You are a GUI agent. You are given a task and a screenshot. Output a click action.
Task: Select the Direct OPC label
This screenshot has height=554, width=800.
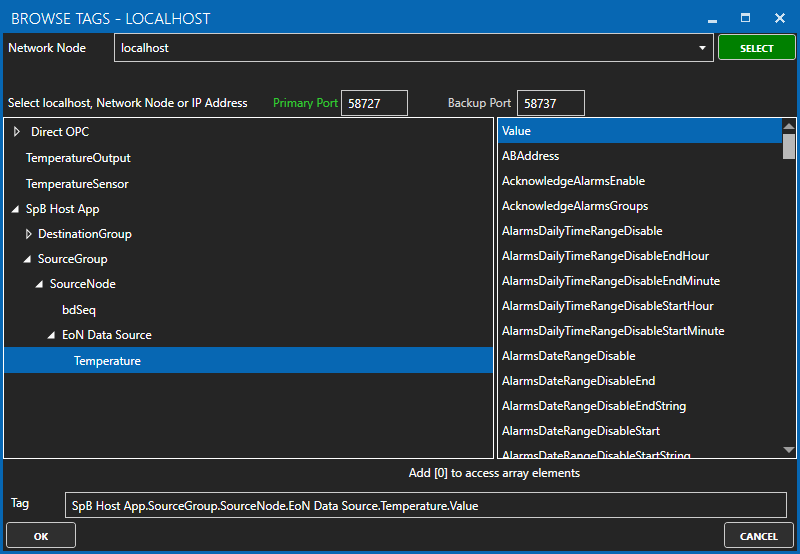(60, 132)
